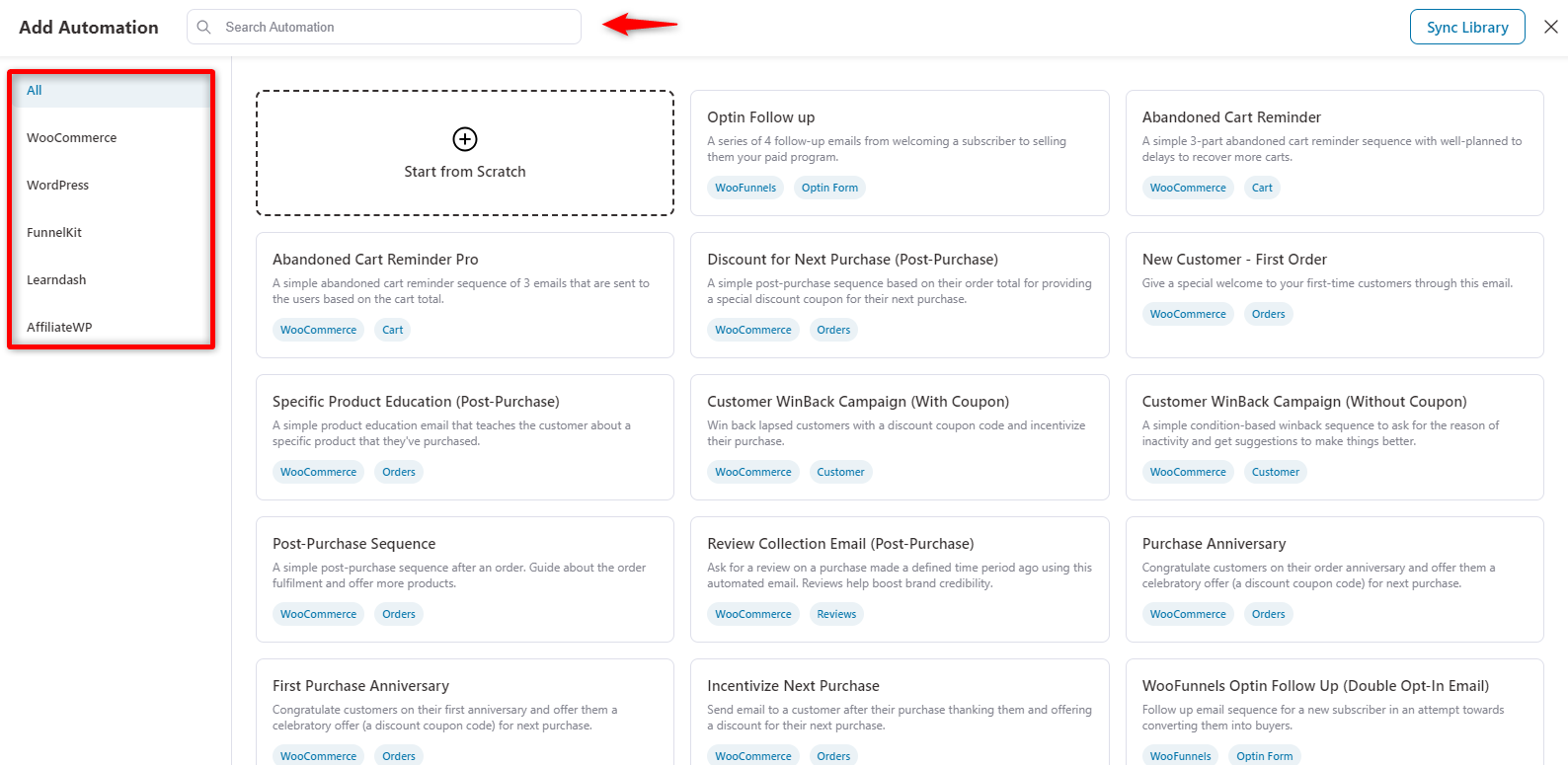Screen dimensions: 1568x765
Task: Click the Sync Library button
Action: [1467, 28]
